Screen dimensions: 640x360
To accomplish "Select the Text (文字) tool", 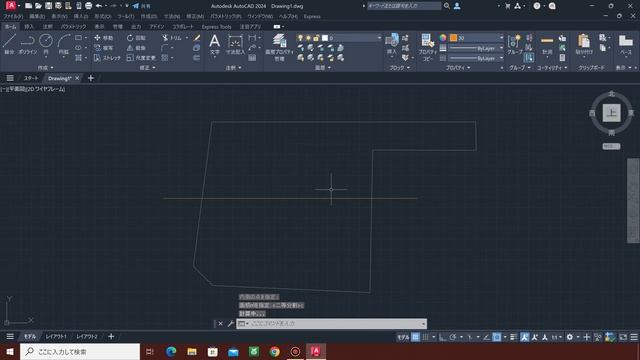I will (x=214, y=44).
